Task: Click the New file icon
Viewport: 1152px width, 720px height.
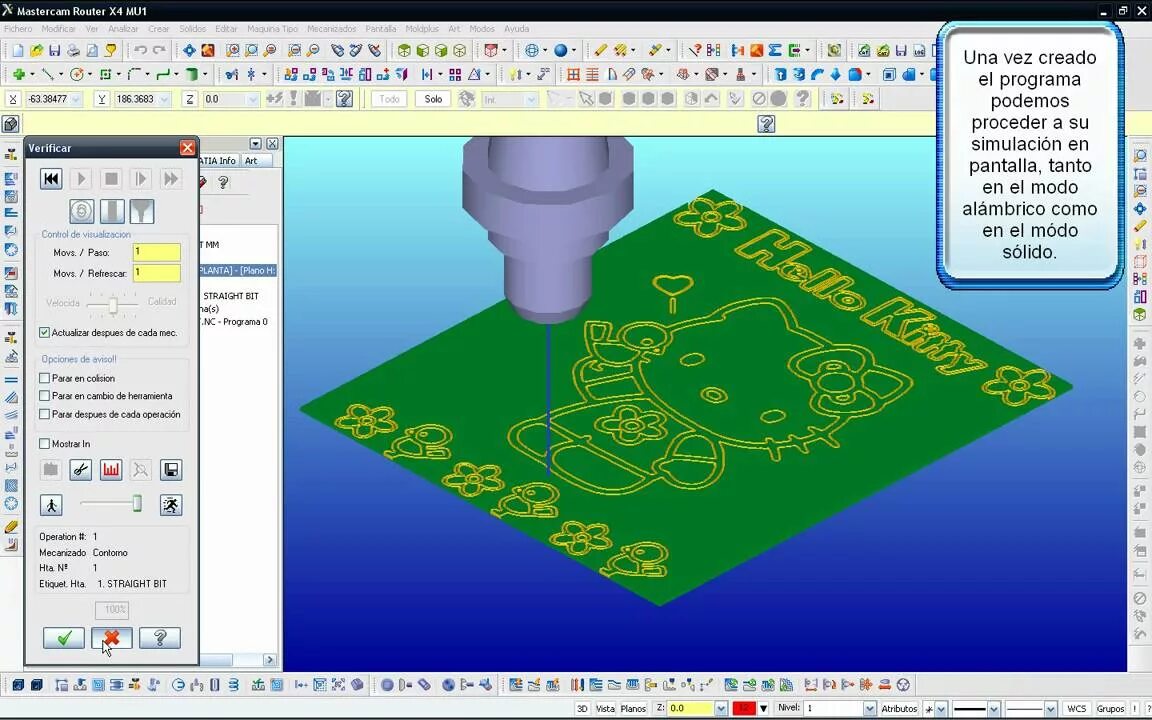Action: tap(18, 51)
